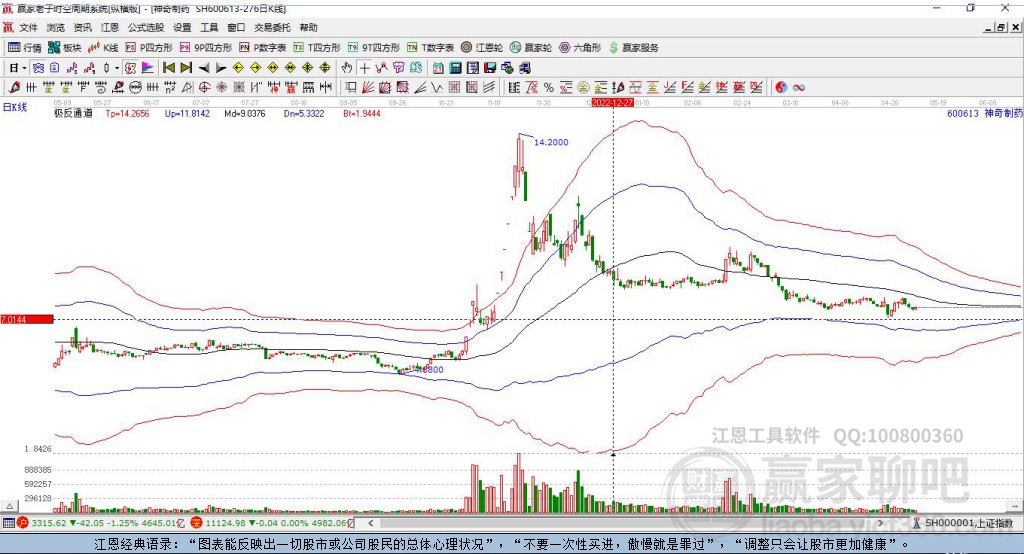Click the n² square number tool
This screenshot has width=1024, height=554.
click(170, 88)
